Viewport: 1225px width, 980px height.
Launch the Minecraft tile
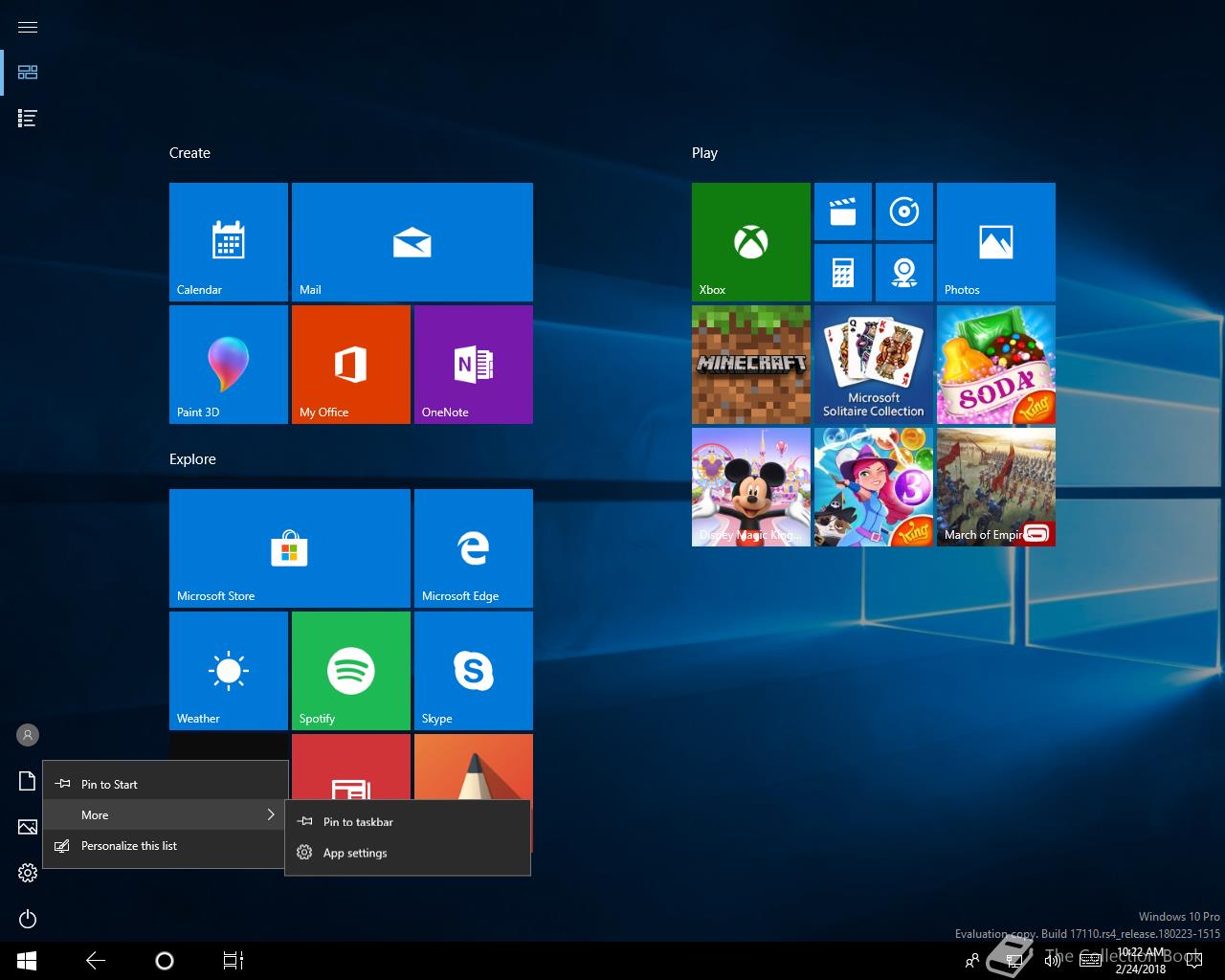(x=751, y=365)
